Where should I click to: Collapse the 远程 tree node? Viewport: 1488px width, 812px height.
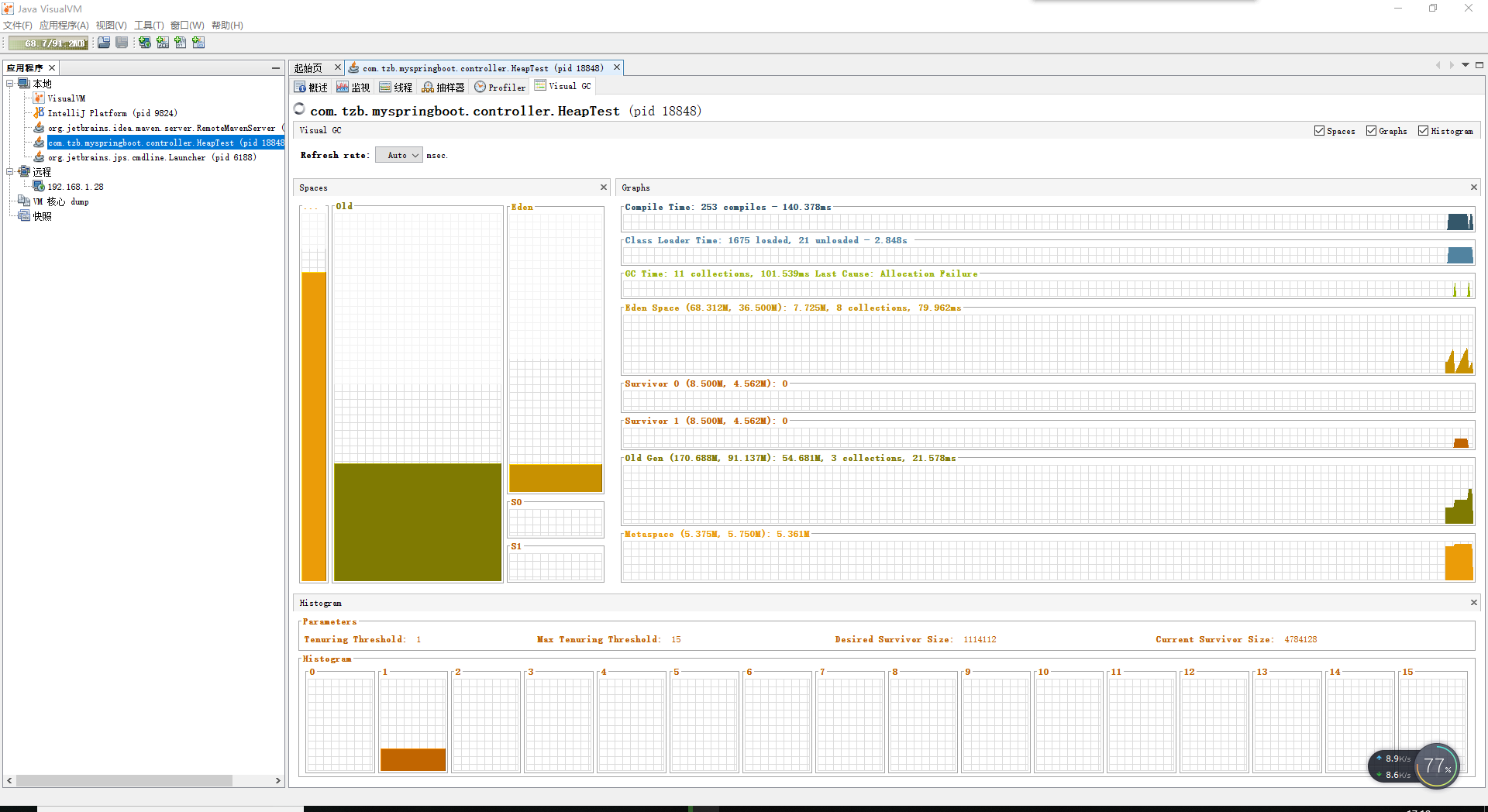10,172
